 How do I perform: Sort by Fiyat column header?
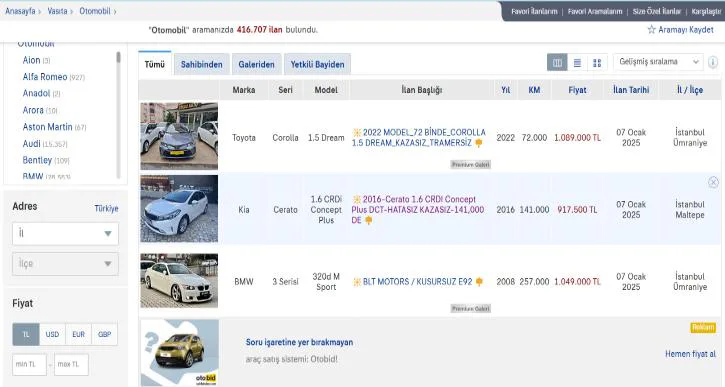(x=577, y=90)
